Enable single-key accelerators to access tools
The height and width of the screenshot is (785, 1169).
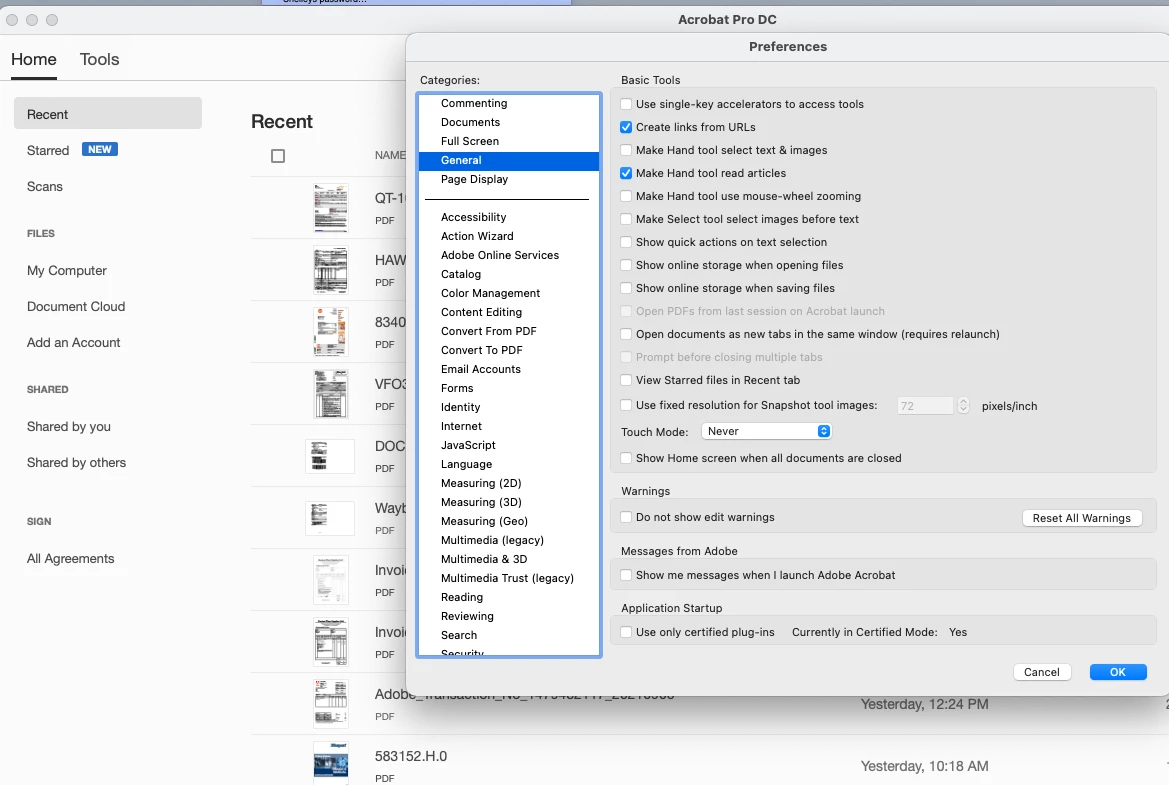point(626,104)
